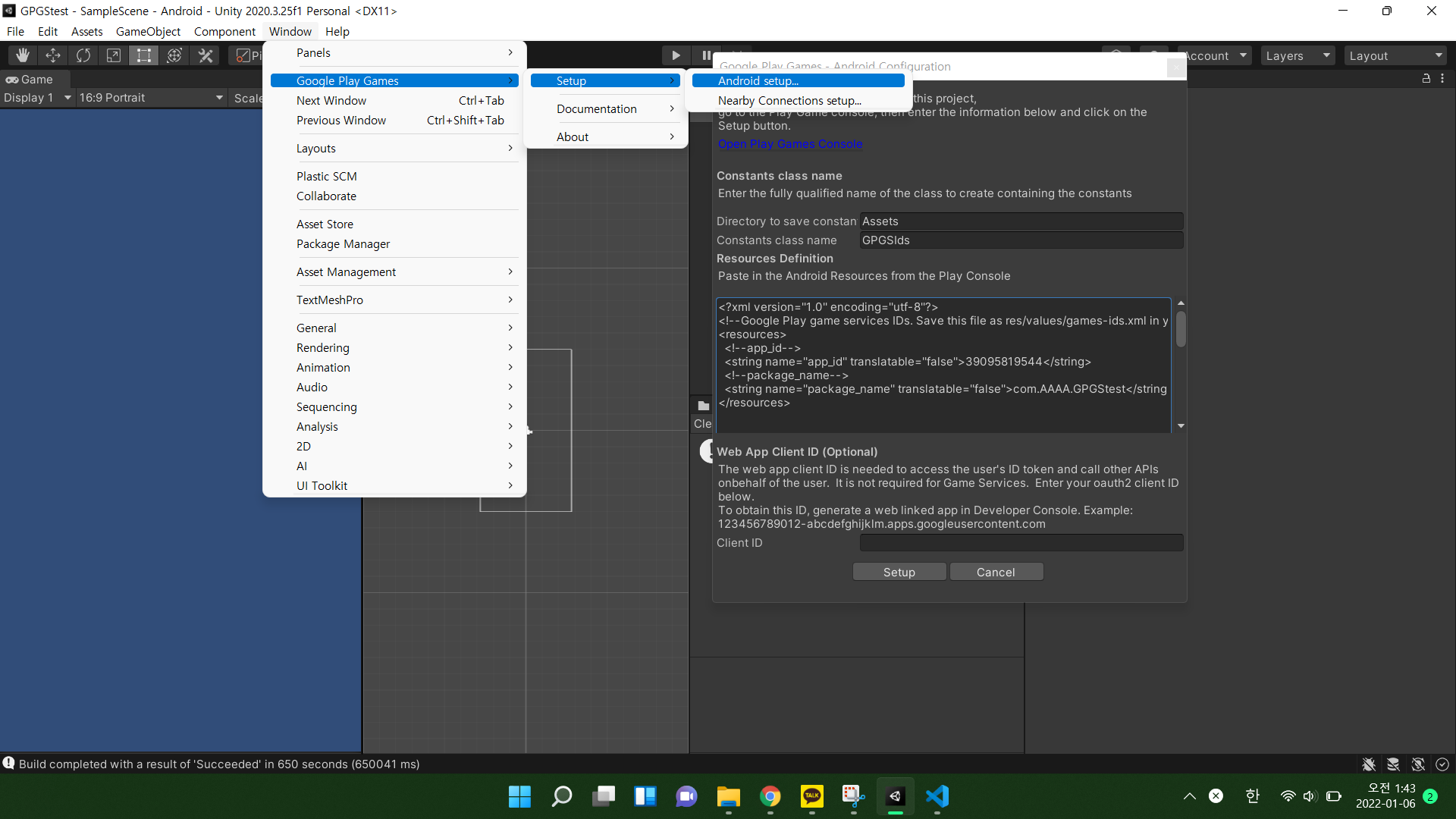This screenshot has width=1456, height=819.
Task: Open the Play Games Console link
Action: coord(789,144)
